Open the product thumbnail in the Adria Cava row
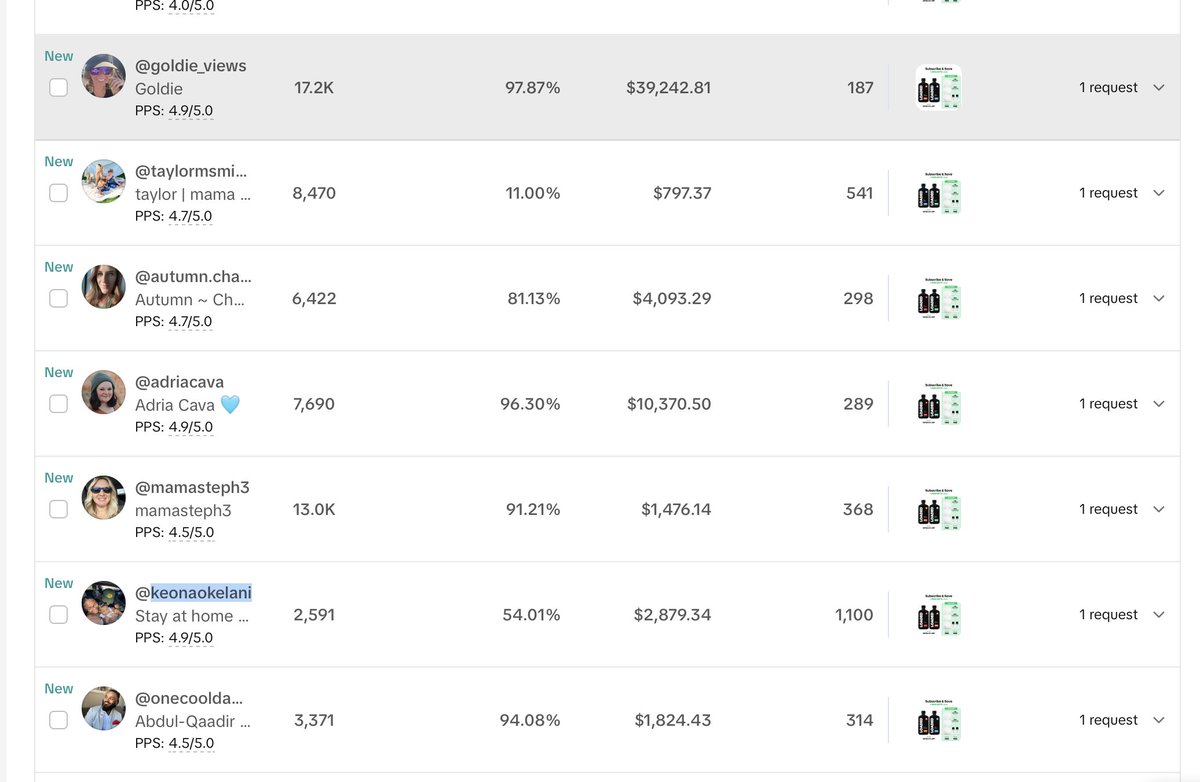The height and width of the screenshot is (782, 1200). tap(939, 404)
